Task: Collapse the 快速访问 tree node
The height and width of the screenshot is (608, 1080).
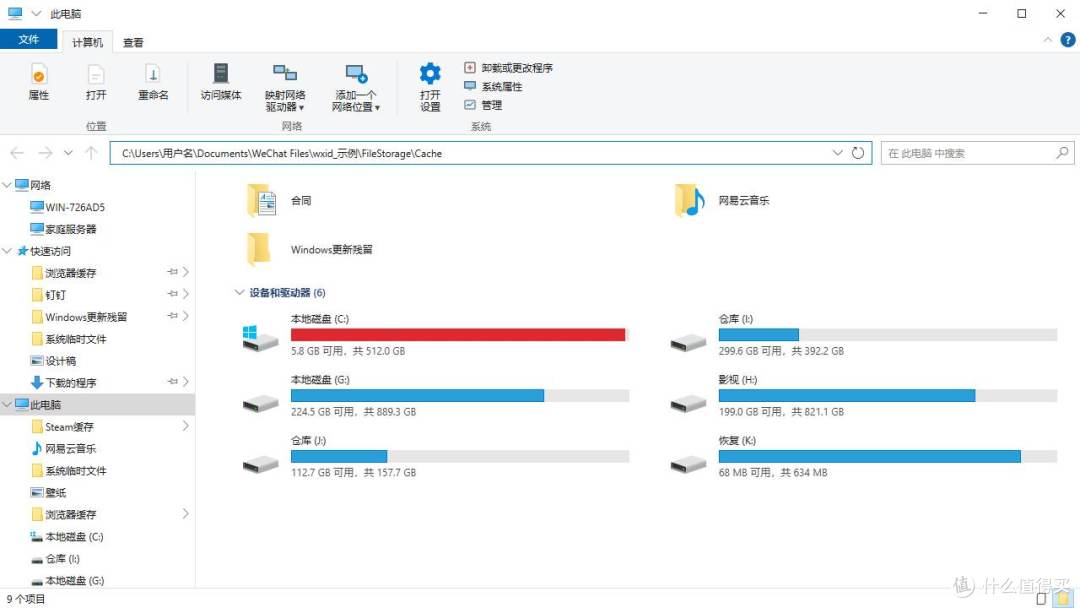Action: 7,251
